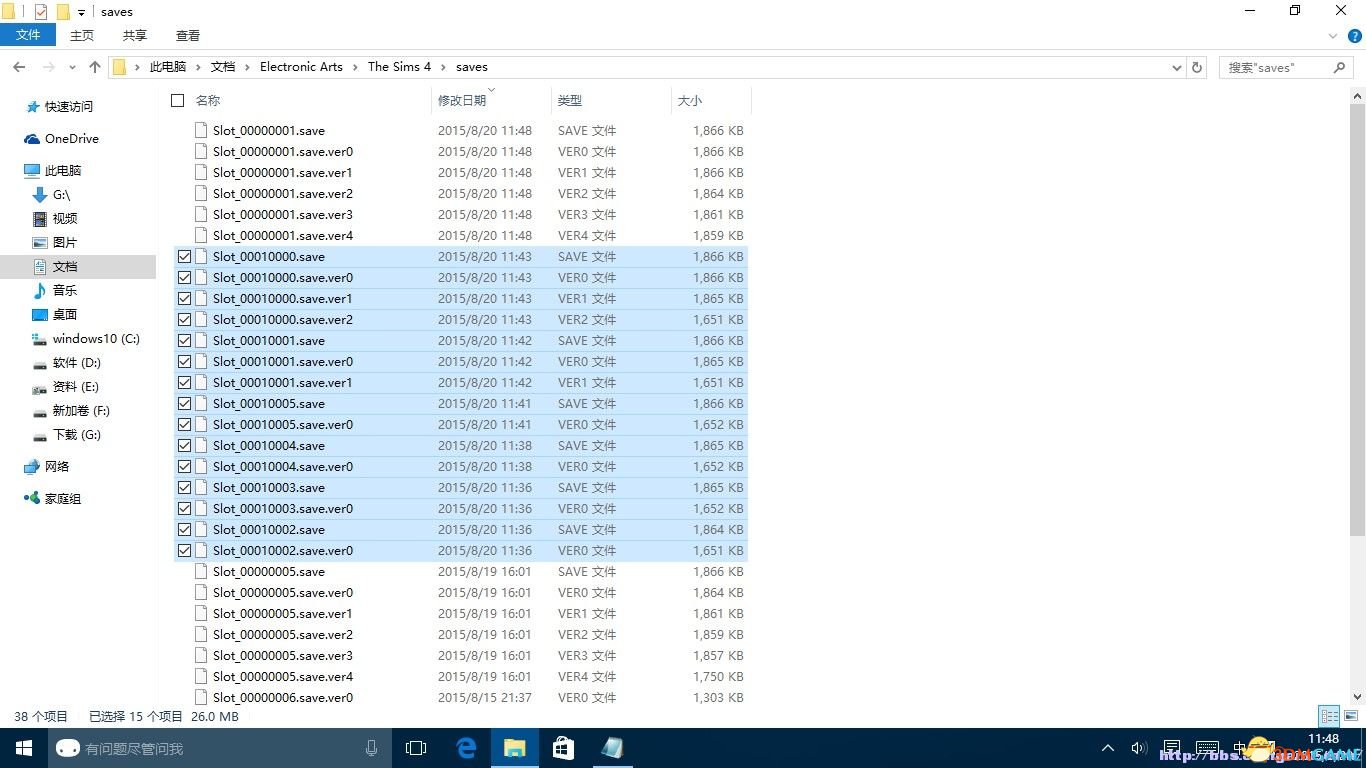The image size is (1366, 768).
Task: Open the 文件 menu
Action: pos(28,35)
